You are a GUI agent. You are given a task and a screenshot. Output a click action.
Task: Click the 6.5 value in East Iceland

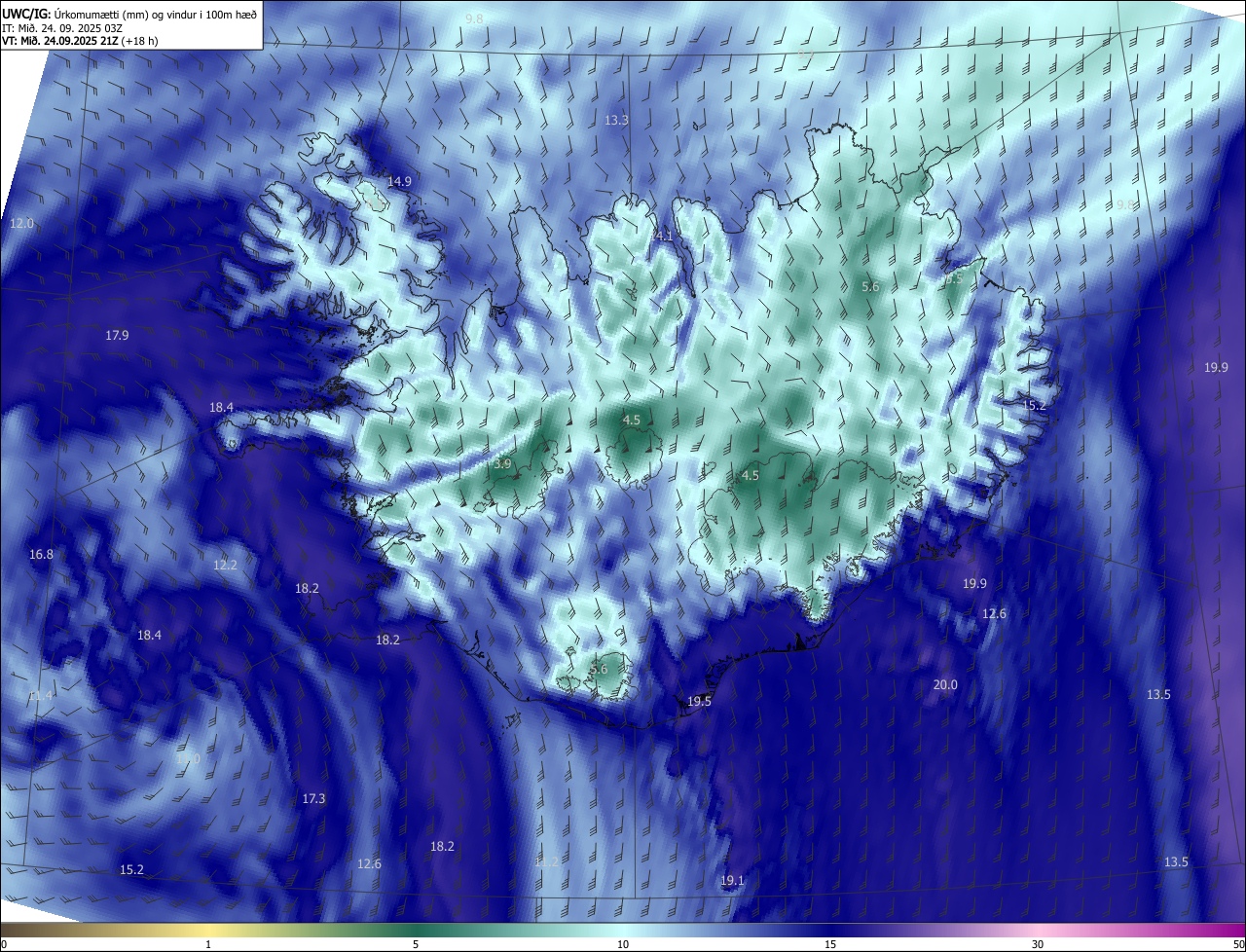(954, 278)
